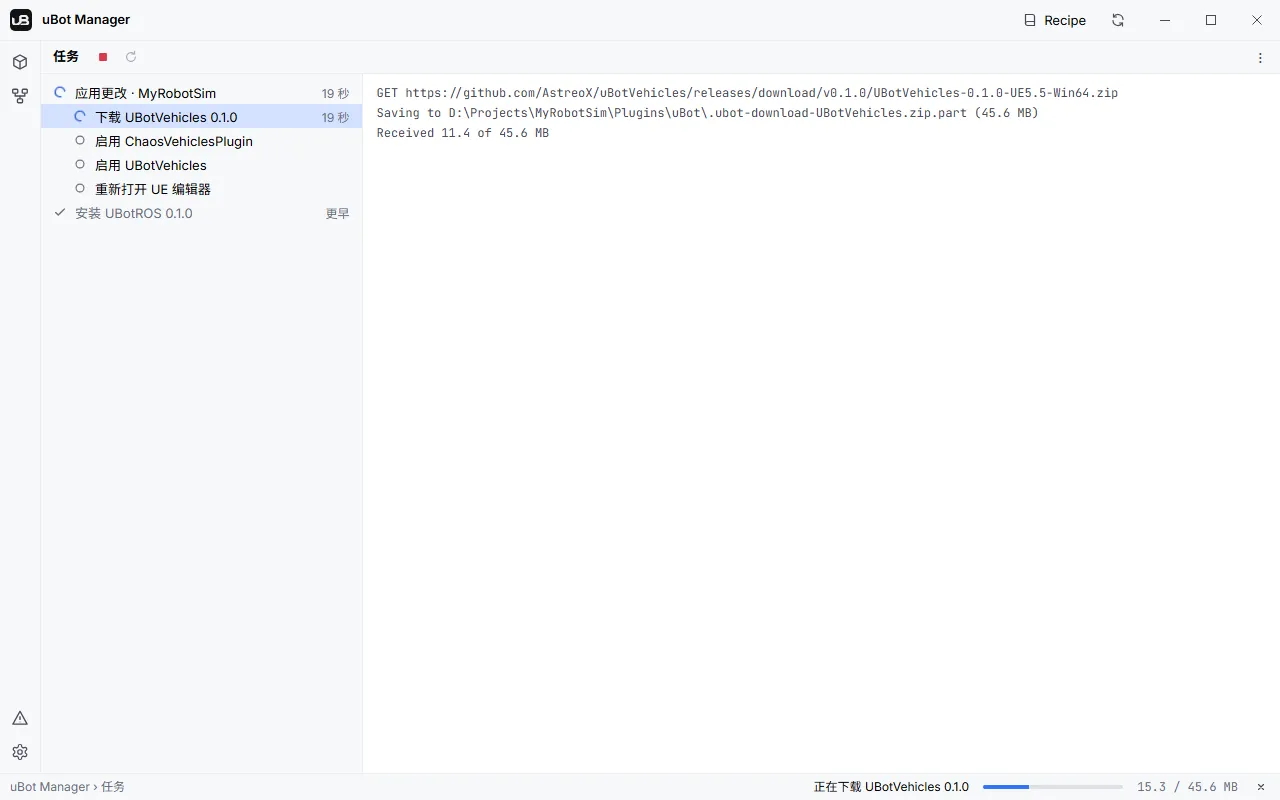Click the 任务 panel heading
The height and width of the screenshot is (800, 1280).
pyautogui.click(x=66, y=57)
